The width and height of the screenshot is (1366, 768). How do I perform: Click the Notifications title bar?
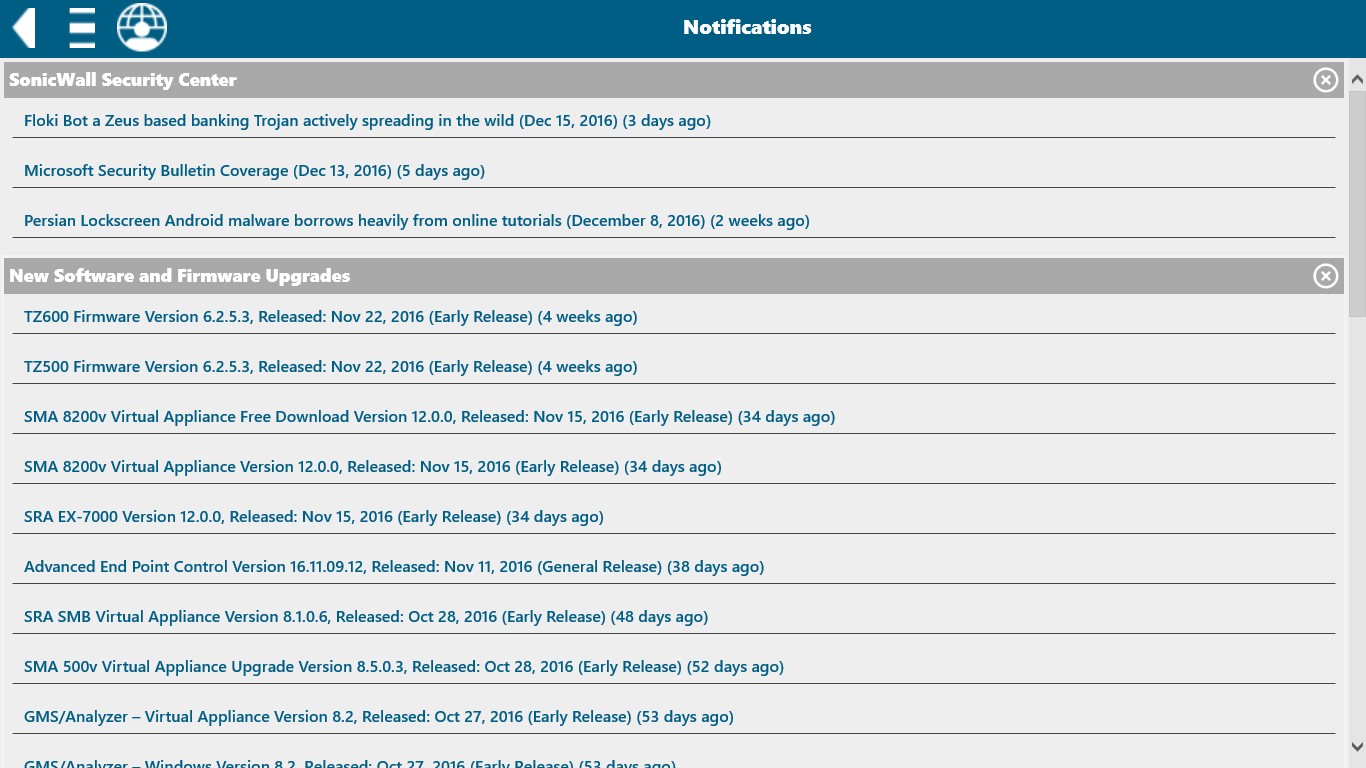point(746,27)
